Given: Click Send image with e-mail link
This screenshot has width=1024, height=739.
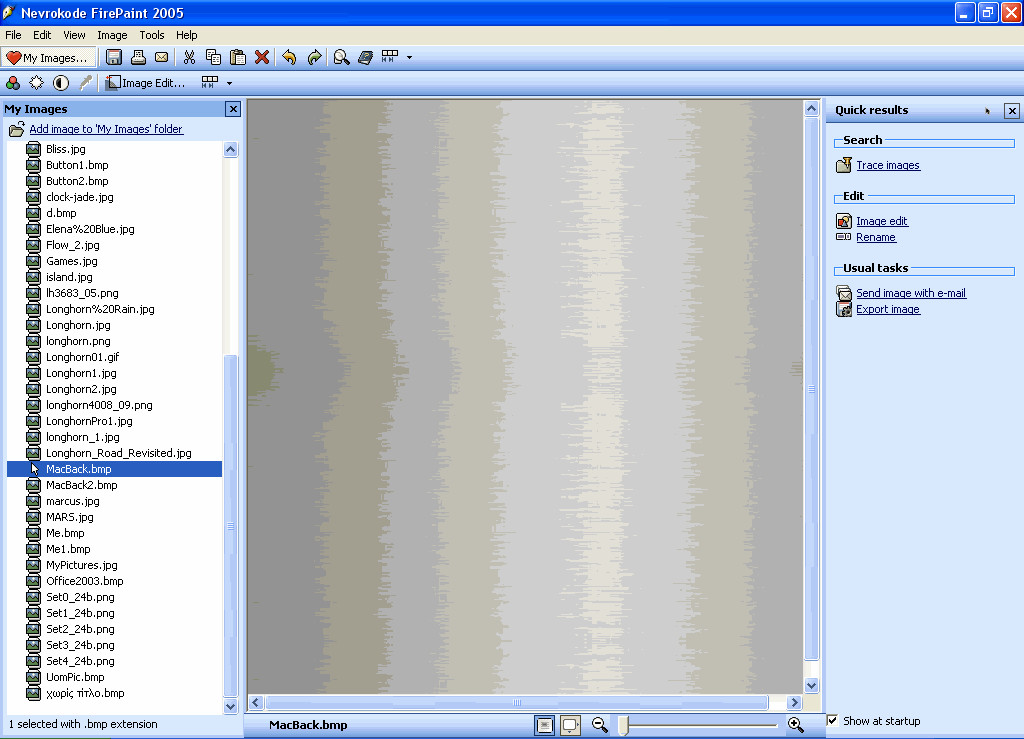Looking at the screenshot, I should 910,293.
